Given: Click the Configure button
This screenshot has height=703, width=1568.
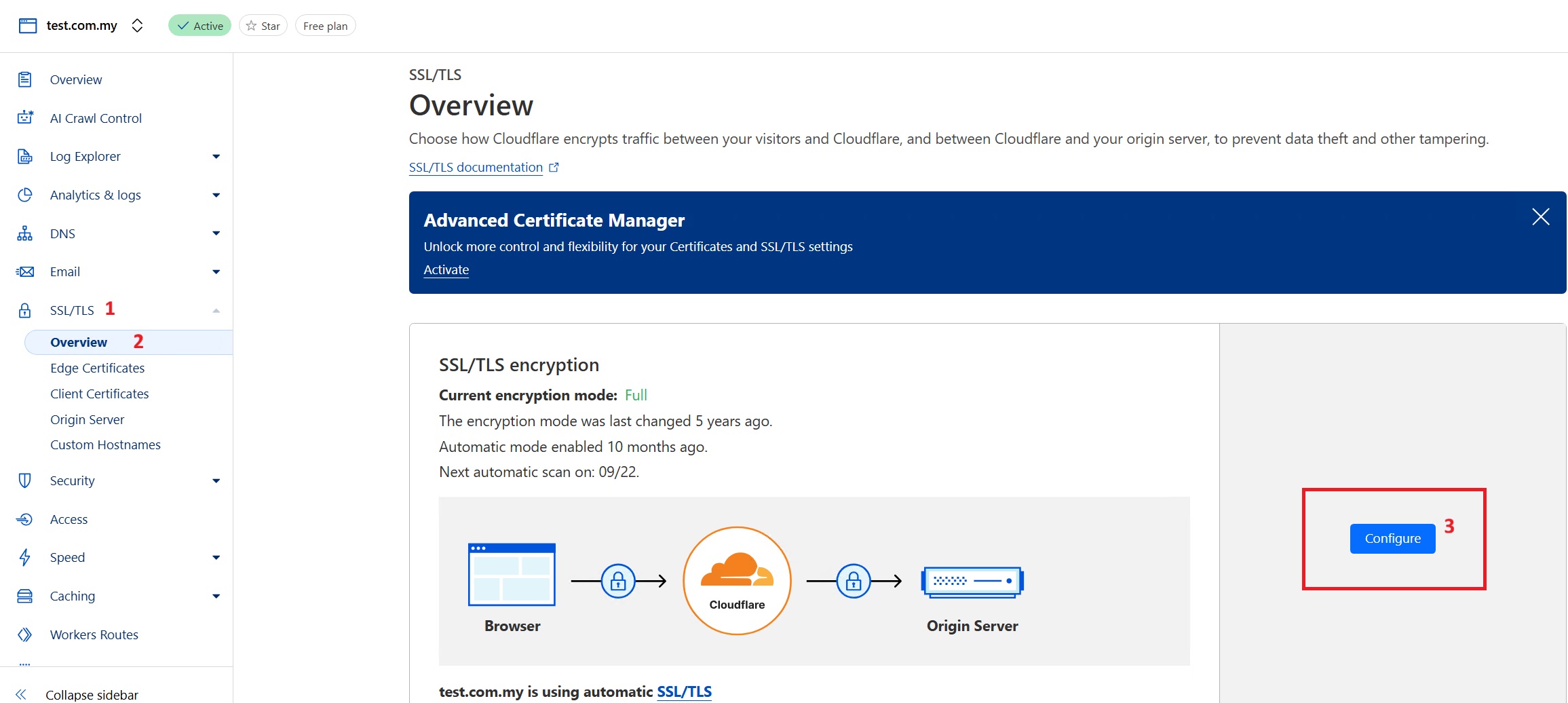Looking at the screenshot, I should point(1392,539).
